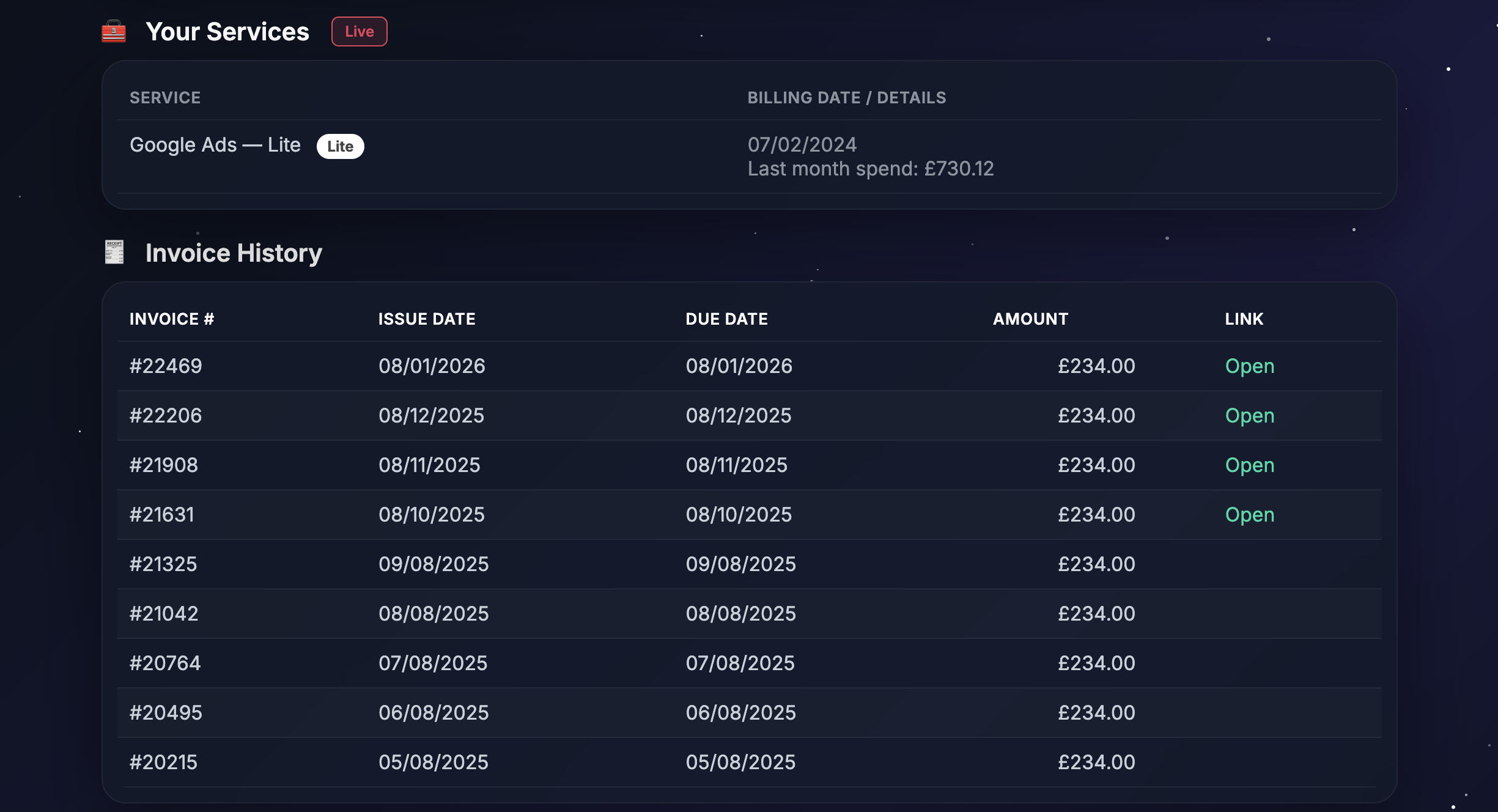Viewport: 1498px width, 812px height.
Task: Select invoice row #20215
Action: [x=428, y=762]
